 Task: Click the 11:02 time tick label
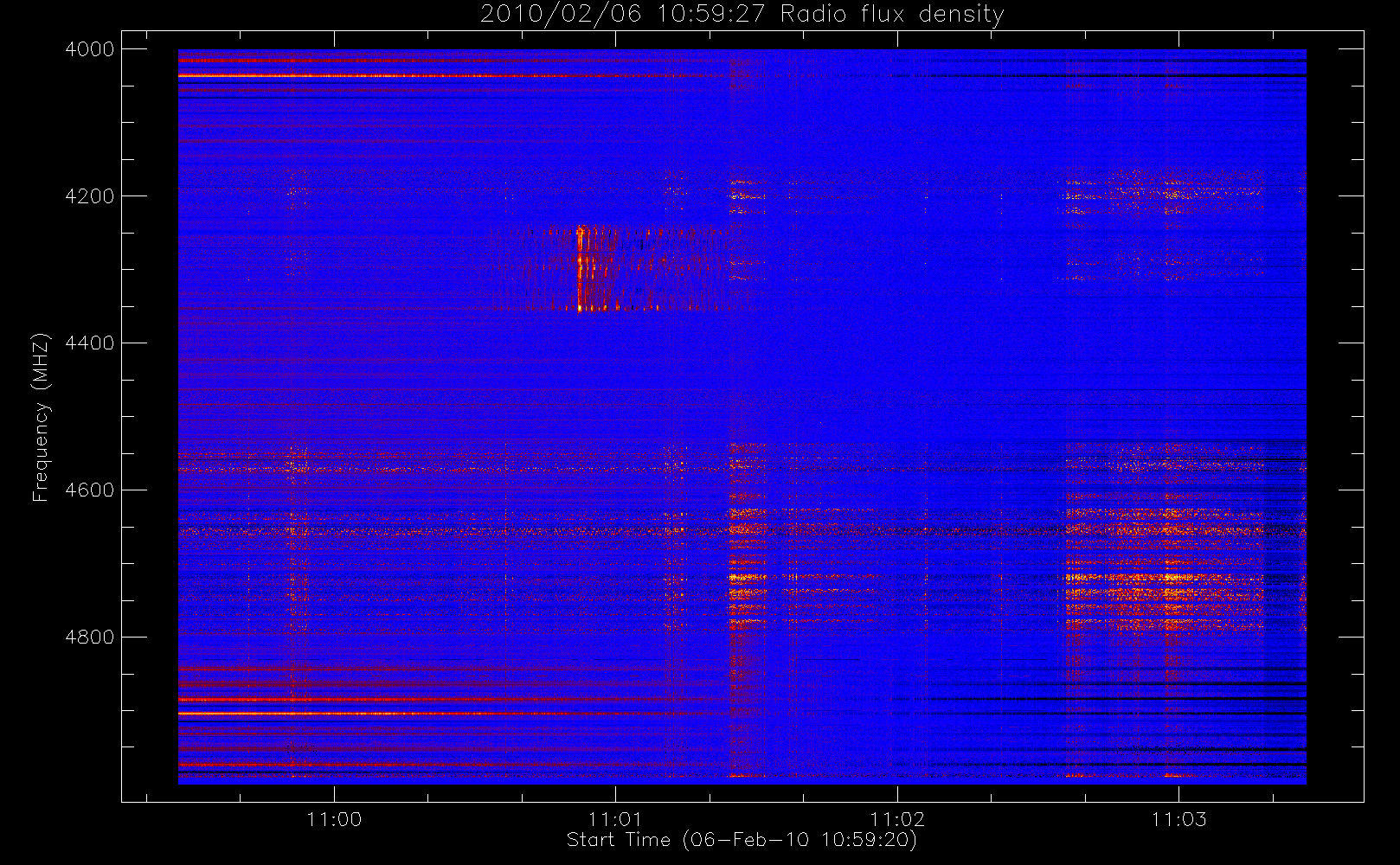point(897,819)
